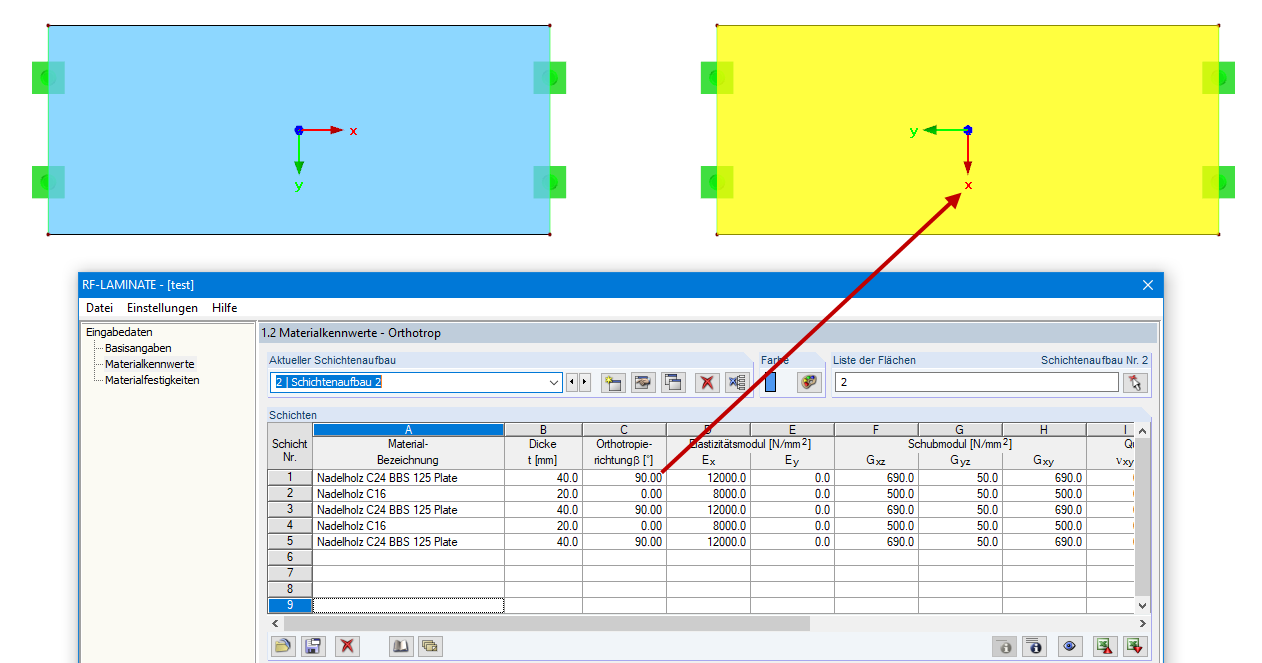Save the layer setup with the disk icon
Image resolution: width=1262 pixels, height=663 pixels.
313,646
